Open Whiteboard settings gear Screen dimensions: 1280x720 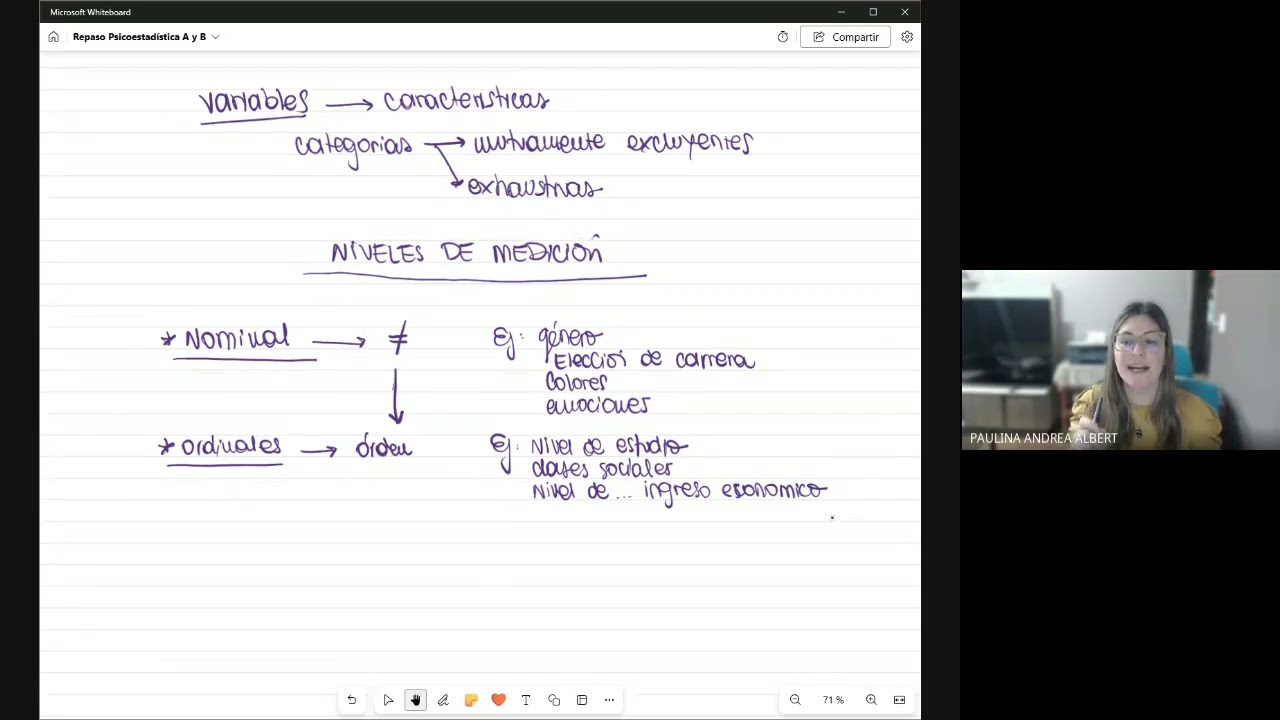(x=907, y=37)
